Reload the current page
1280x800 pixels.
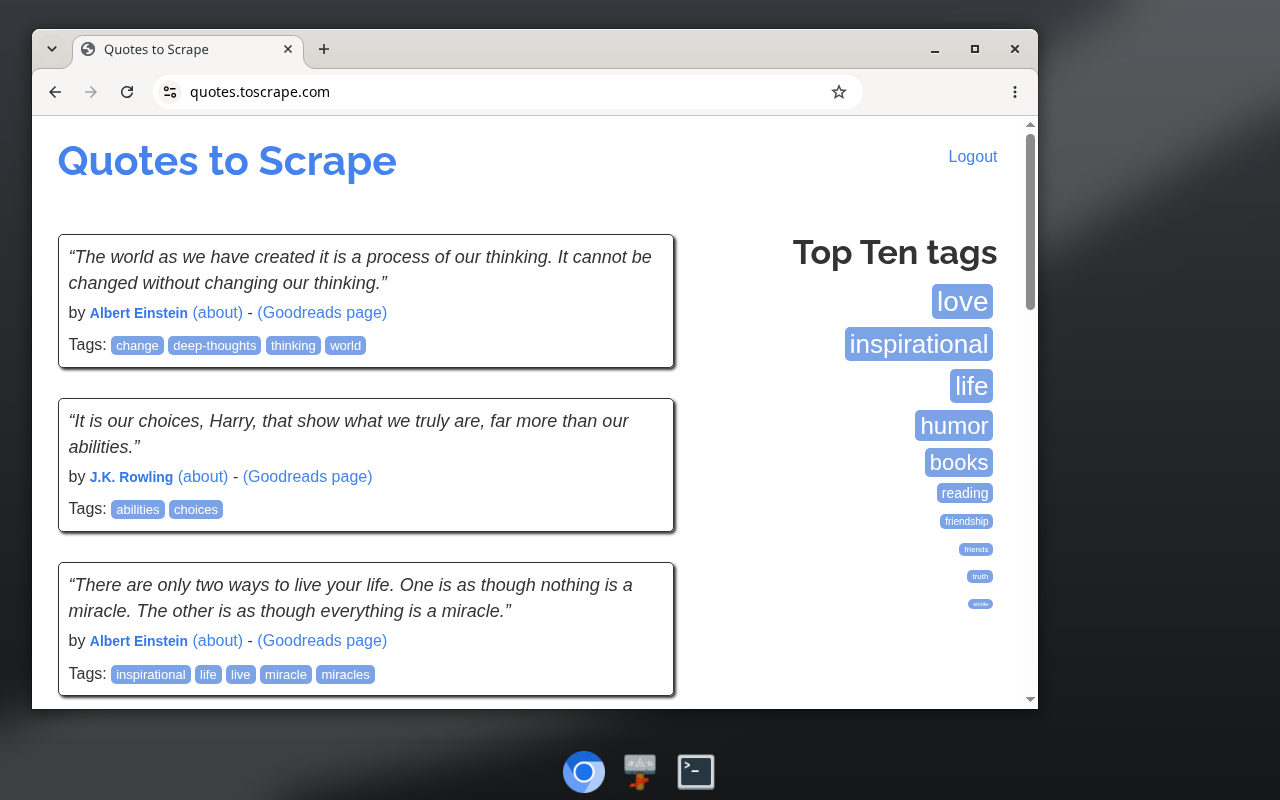127,92
